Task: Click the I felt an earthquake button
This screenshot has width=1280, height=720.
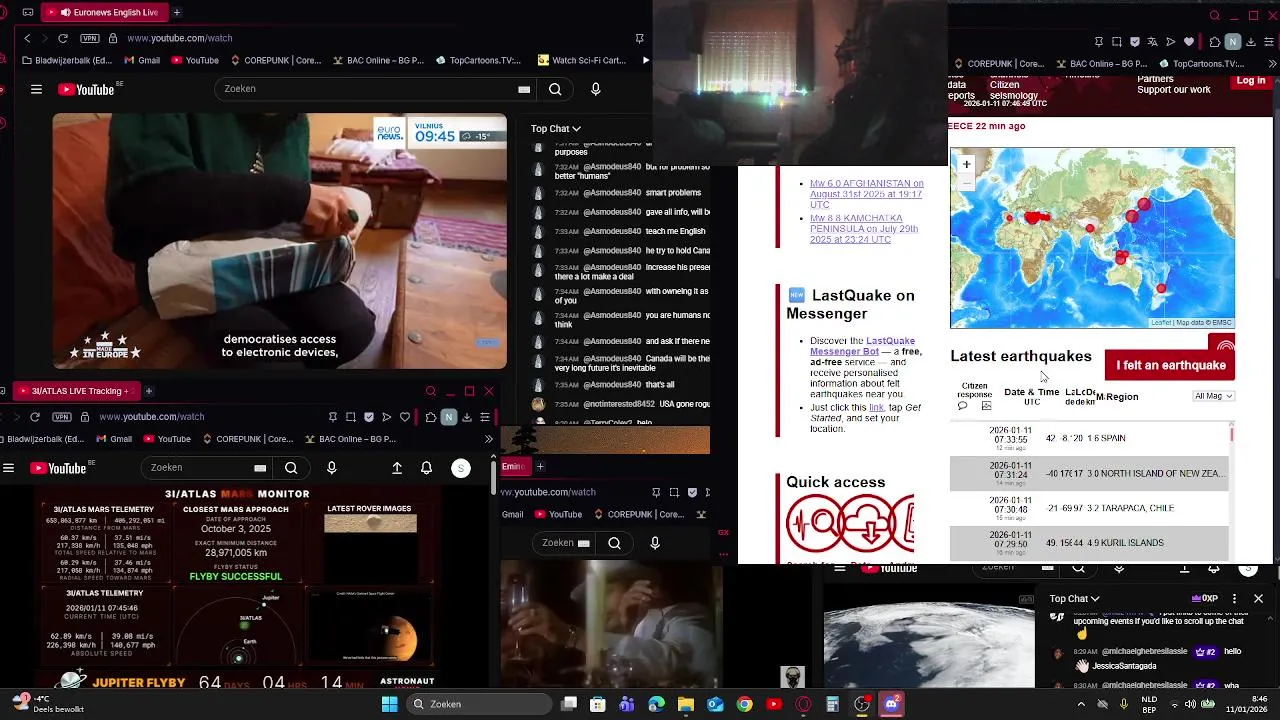Action: (1170, 365)
